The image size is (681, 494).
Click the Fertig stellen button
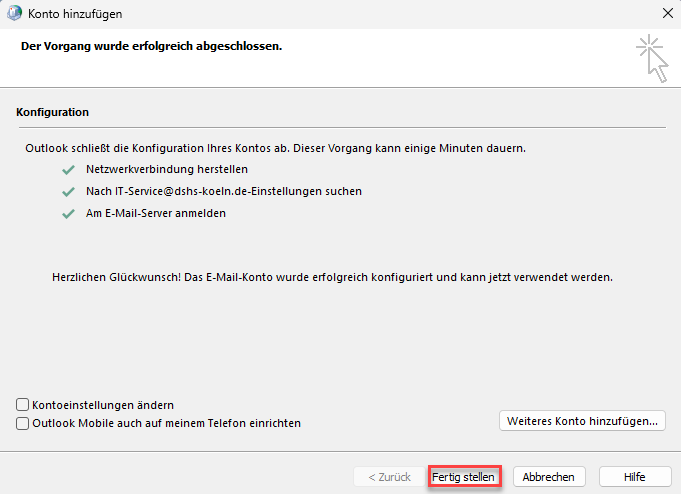(464, 477)
